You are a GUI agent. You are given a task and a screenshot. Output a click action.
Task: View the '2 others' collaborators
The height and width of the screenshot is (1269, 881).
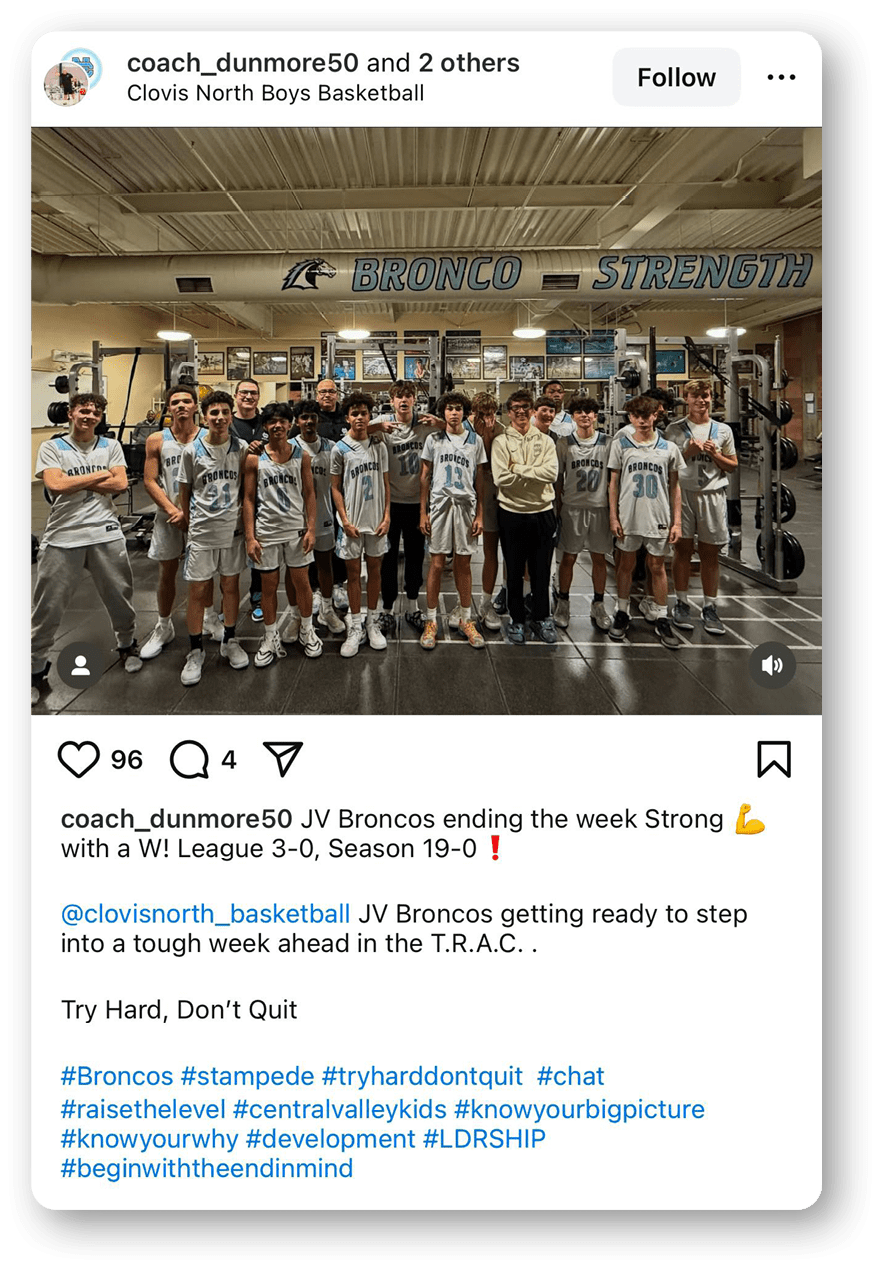coord(469,63)
